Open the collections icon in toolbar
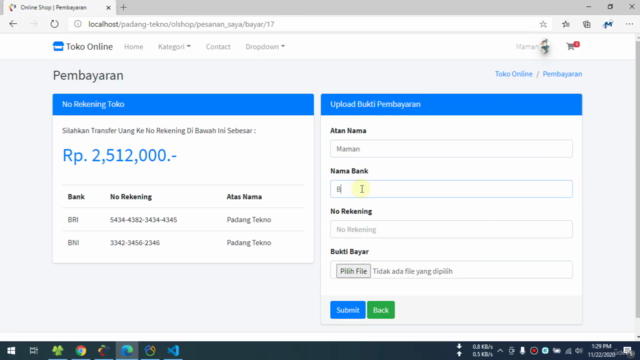This screenshot has width=640, height=360. pyautogui.click(x=587, y=24)
